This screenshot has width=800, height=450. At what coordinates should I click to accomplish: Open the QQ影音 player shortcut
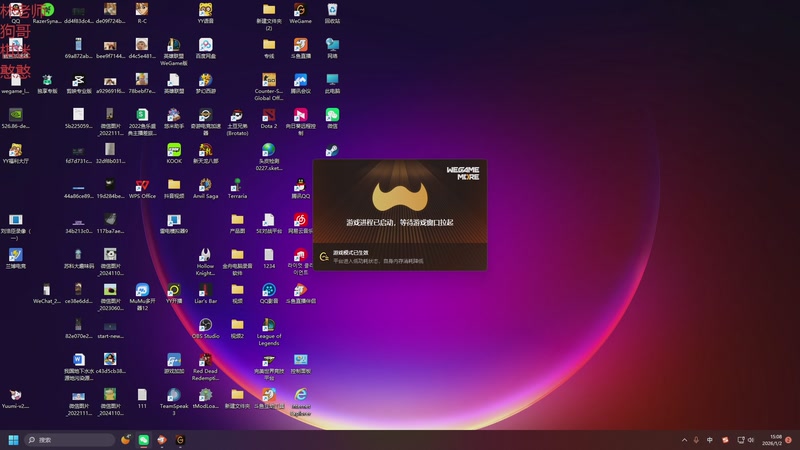[x=269, y=293]
